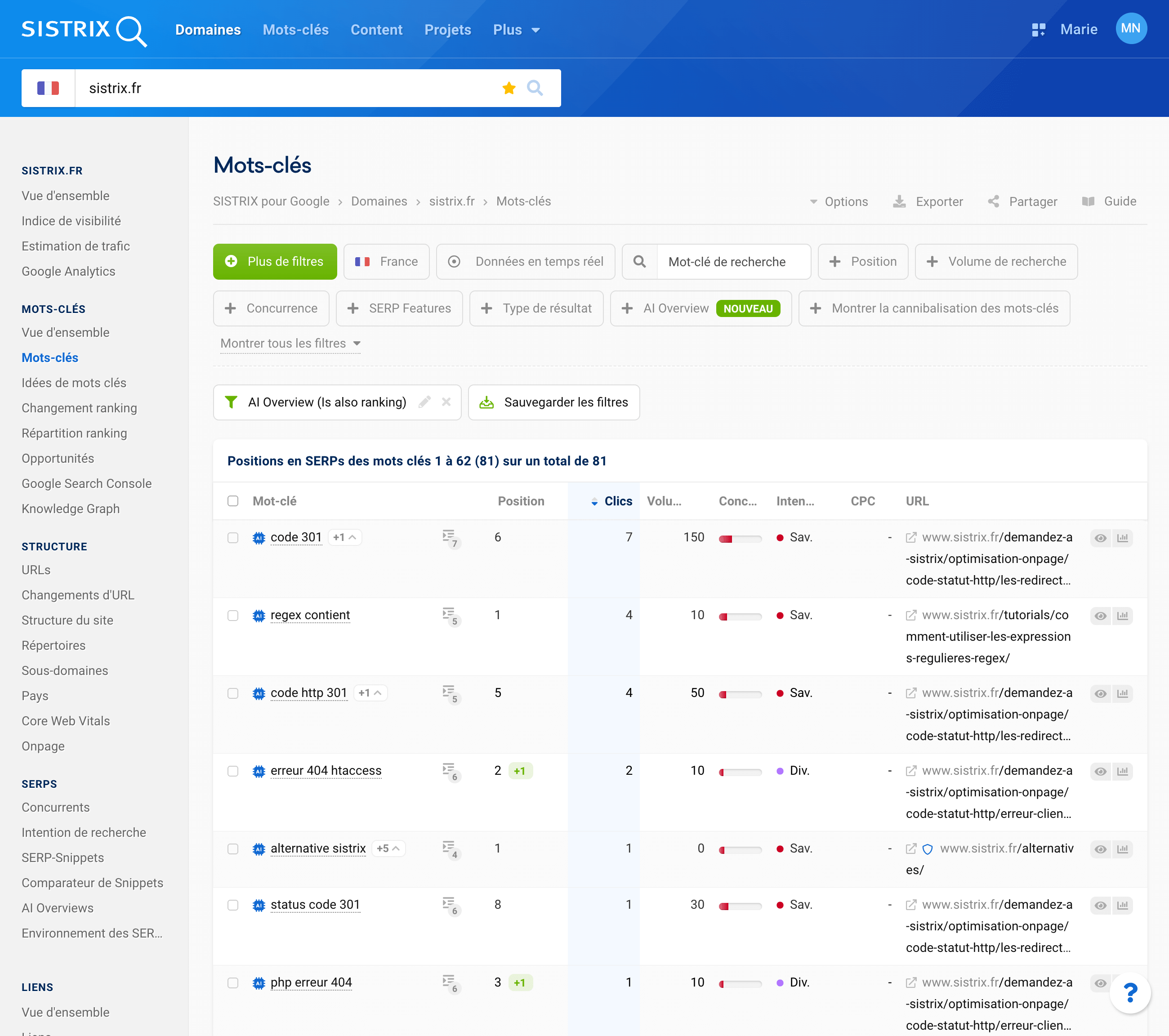
Task: Click the competition bar for alternative sistrix
Action: tap(740, 850)
